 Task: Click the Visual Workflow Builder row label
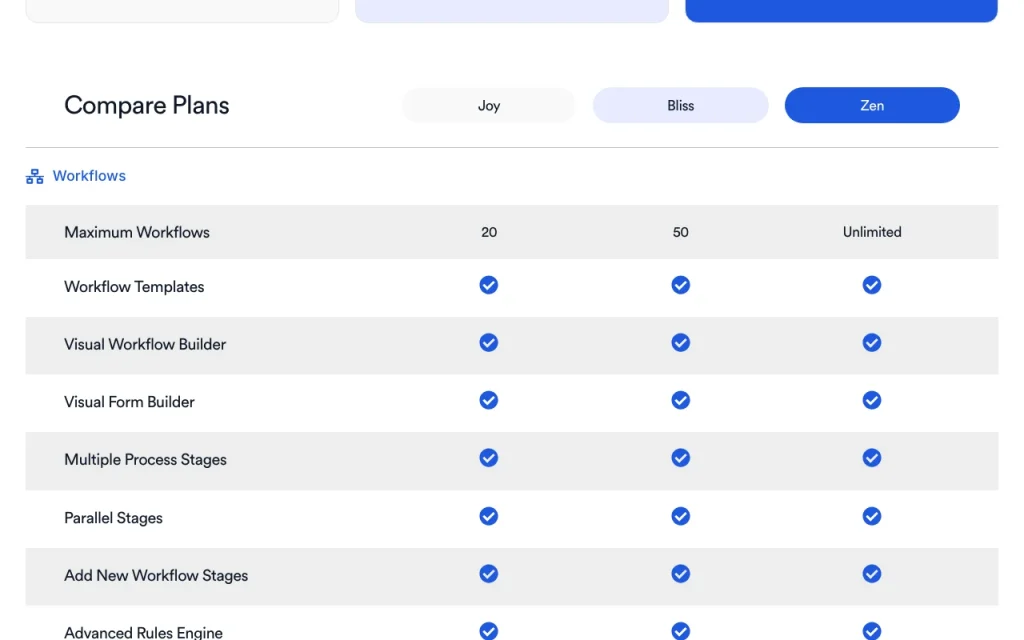click(x=145, y=344)
